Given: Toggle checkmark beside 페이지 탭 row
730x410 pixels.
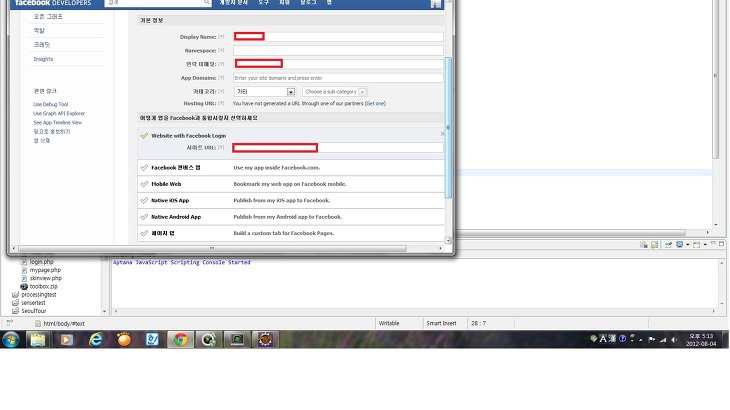Looking at the screenshot, I should [x=144, y=233].
